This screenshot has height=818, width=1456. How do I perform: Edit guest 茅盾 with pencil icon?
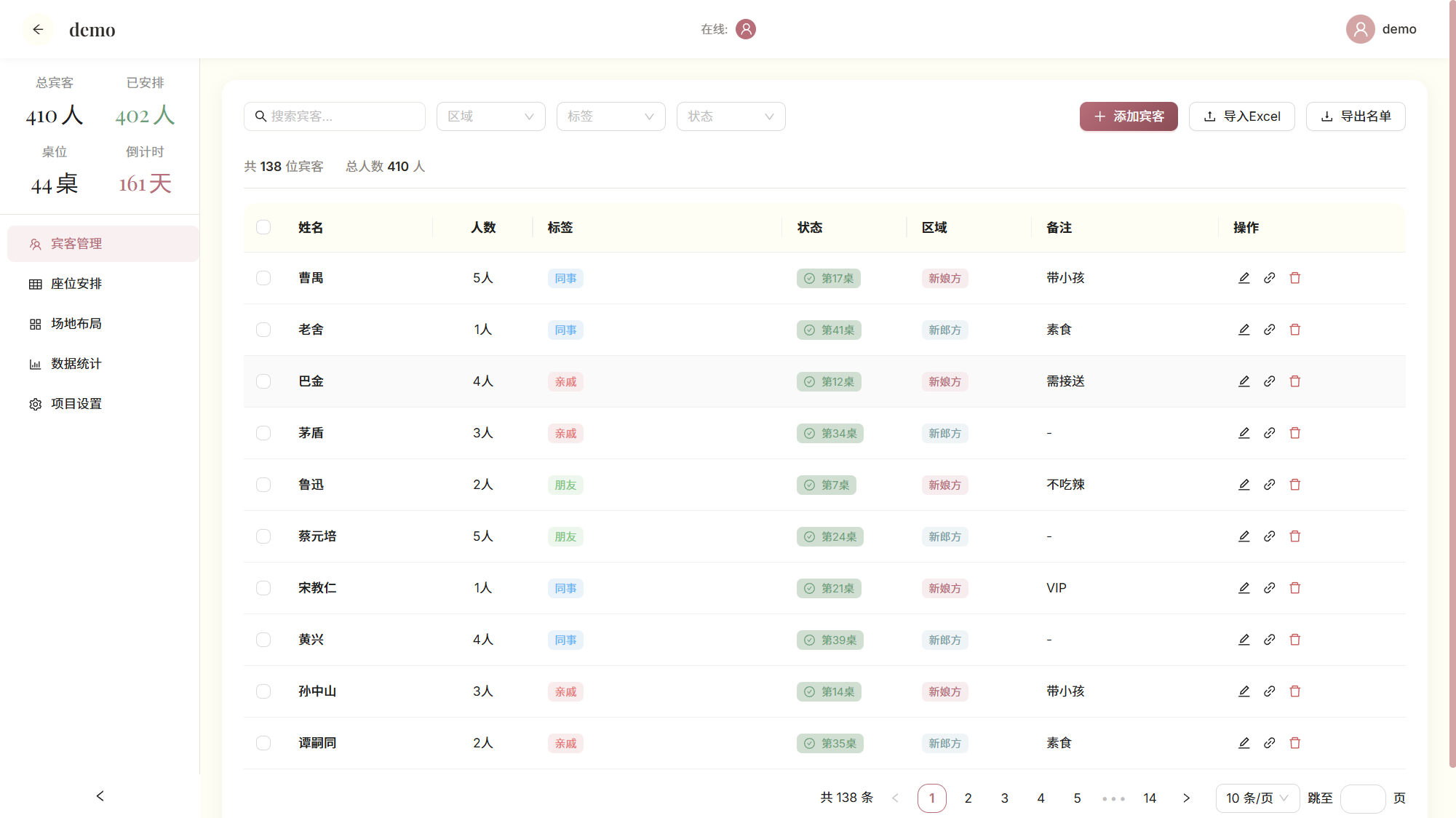[1244, 433]
